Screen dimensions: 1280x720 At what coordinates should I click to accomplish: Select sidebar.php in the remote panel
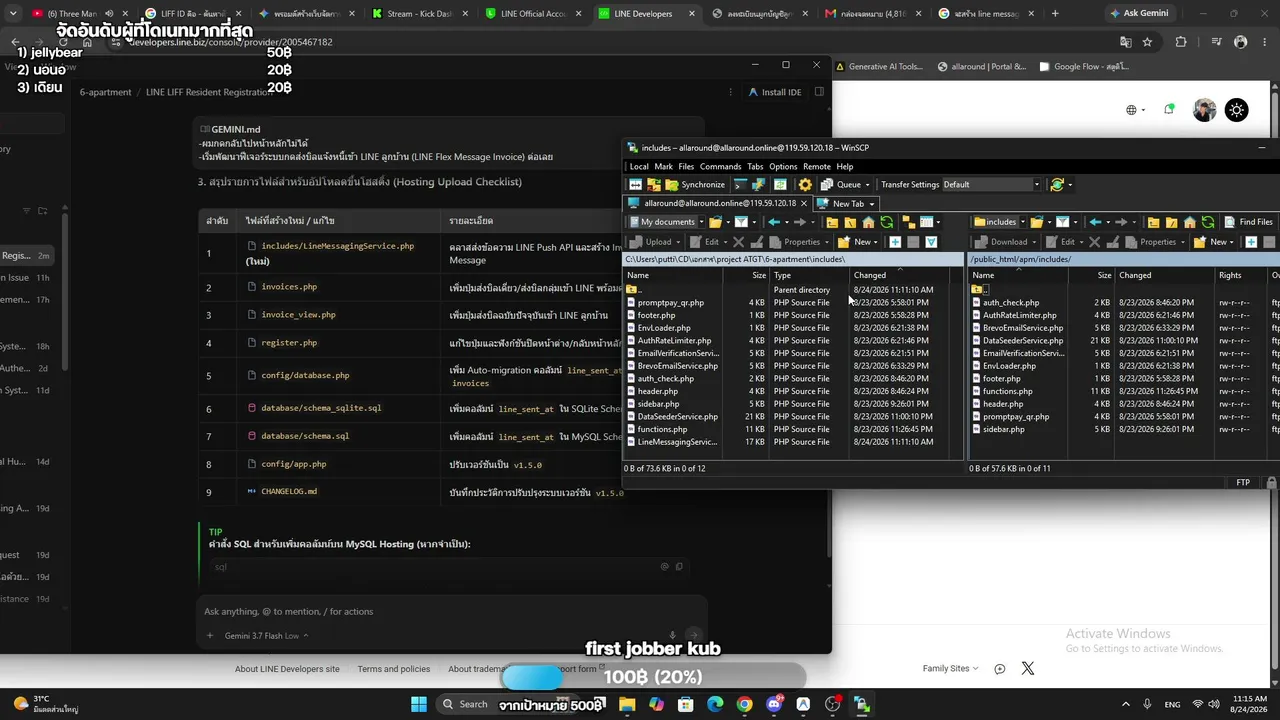coord(1004,429)
